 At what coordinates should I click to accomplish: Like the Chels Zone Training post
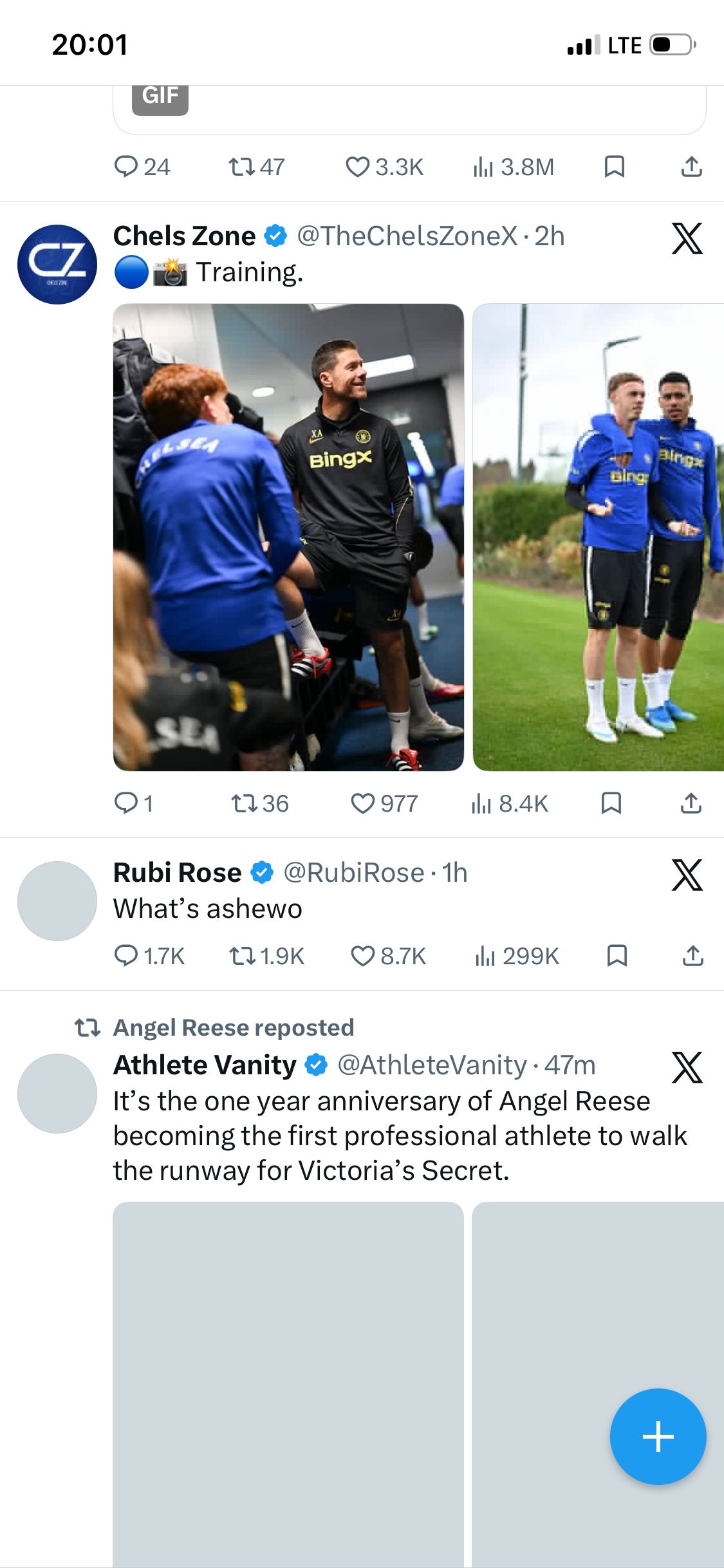[x=384, y=803]
